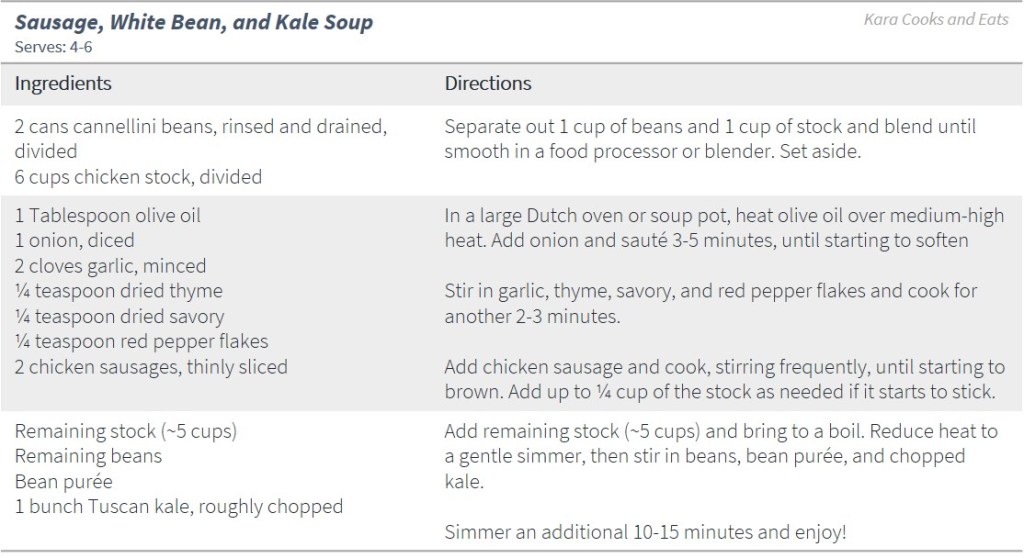Click the "2 cans cannellini beans" ingredient
The height and width of the screenshot is (558, 1024).
(x=201, y=127)
